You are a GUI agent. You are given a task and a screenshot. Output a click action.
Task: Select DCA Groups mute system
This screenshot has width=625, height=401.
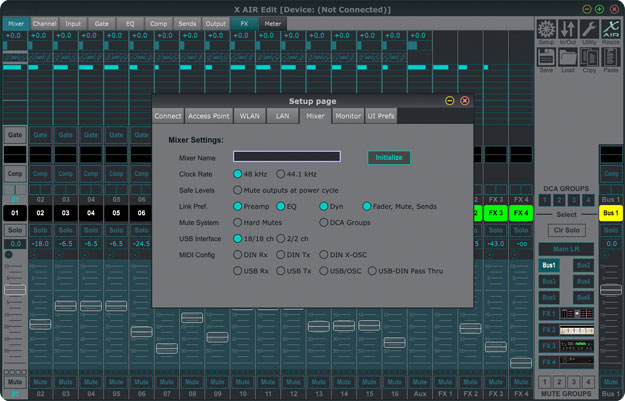tap(324, 222)
